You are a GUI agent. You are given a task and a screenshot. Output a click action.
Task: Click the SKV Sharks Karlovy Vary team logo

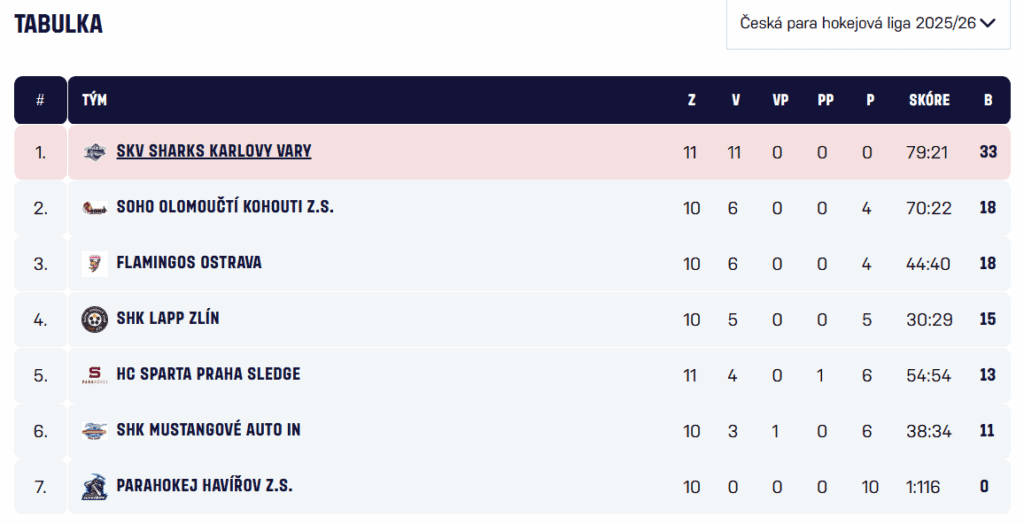94,152
